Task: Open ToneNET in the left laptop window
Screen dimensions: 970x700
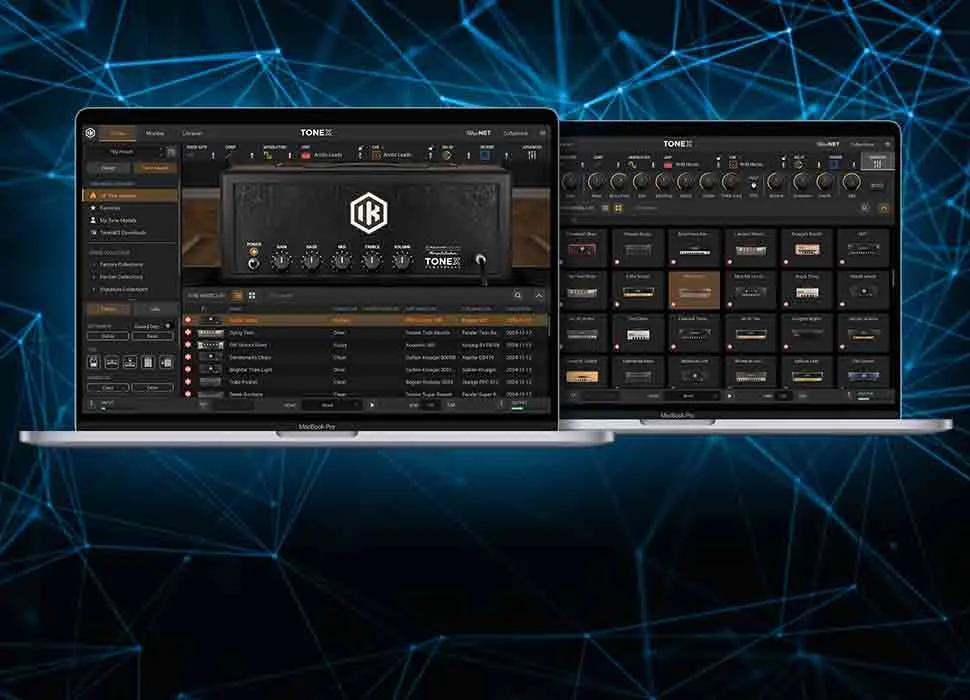Action: coord(478,132)
